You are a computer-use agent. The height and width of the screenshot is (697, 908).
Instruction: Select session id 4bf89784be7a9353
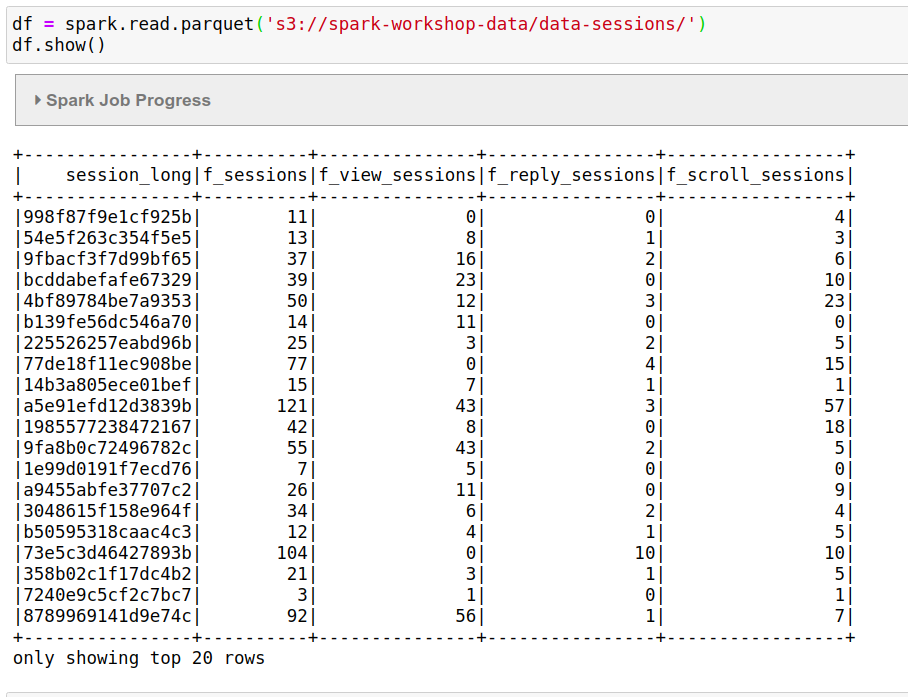tap(107, 301)
